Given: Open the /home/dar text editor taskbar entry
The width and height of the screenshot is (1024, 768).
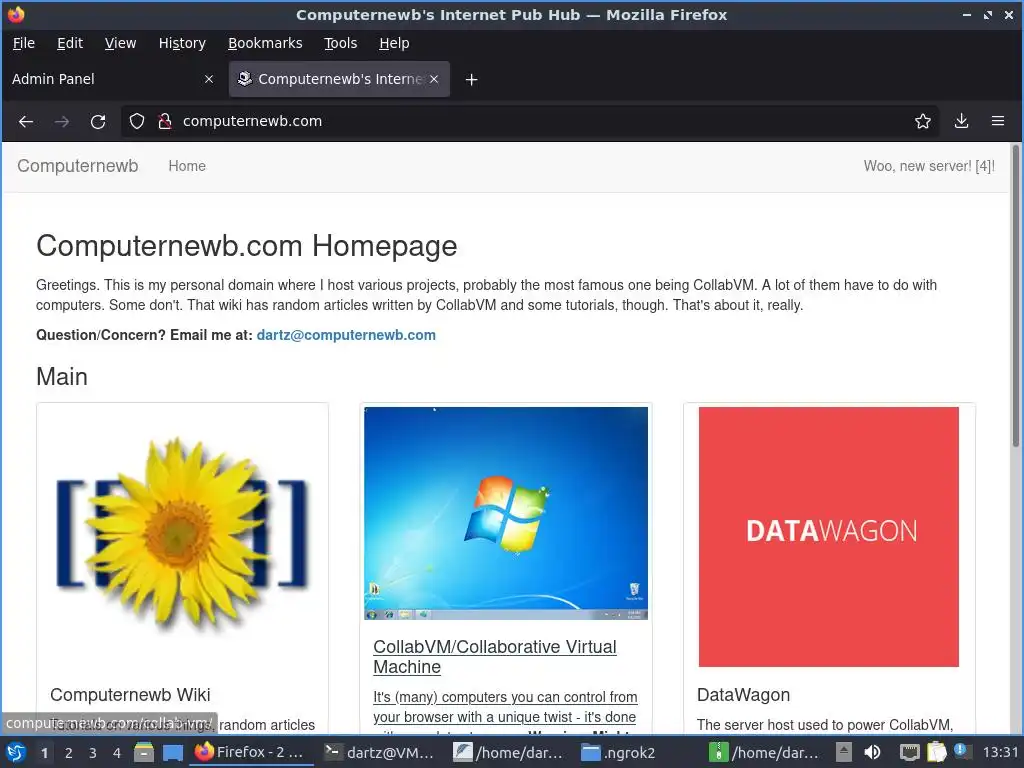Looking at the screenshot, I should pyautogui.click(x=508, y=752).
